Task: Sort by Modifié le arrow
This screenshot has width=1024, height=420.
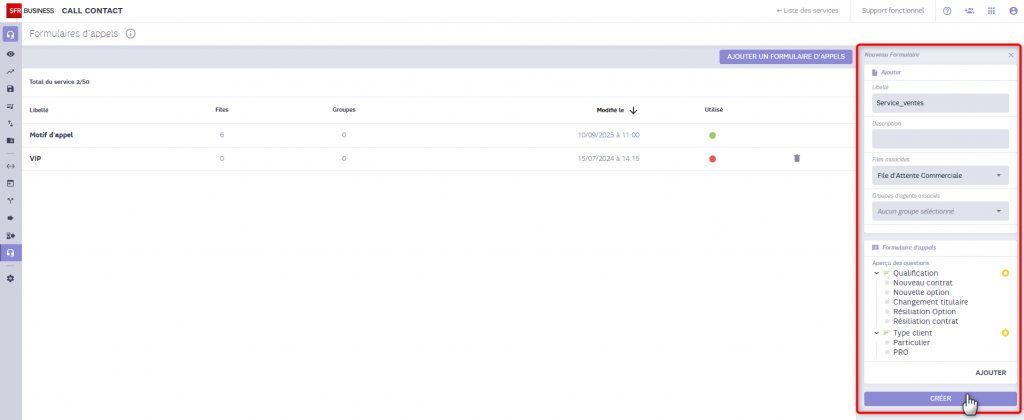Action: (633, 110)
